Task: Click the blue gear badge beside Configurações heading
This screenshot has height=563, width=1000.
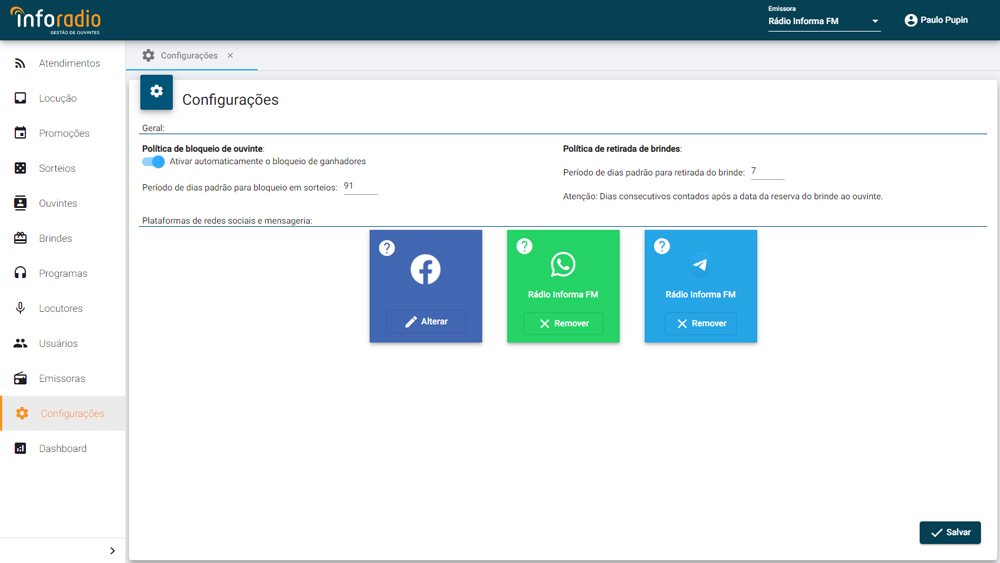Action: (x=156, y=92)
